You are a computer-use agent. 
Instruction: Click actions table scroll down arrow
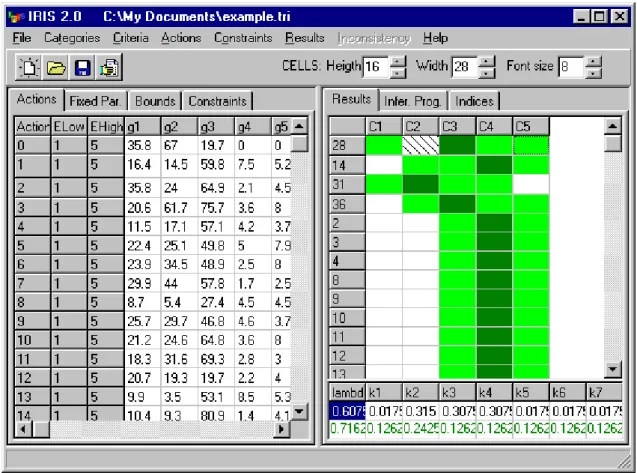[x=299, y=412]
